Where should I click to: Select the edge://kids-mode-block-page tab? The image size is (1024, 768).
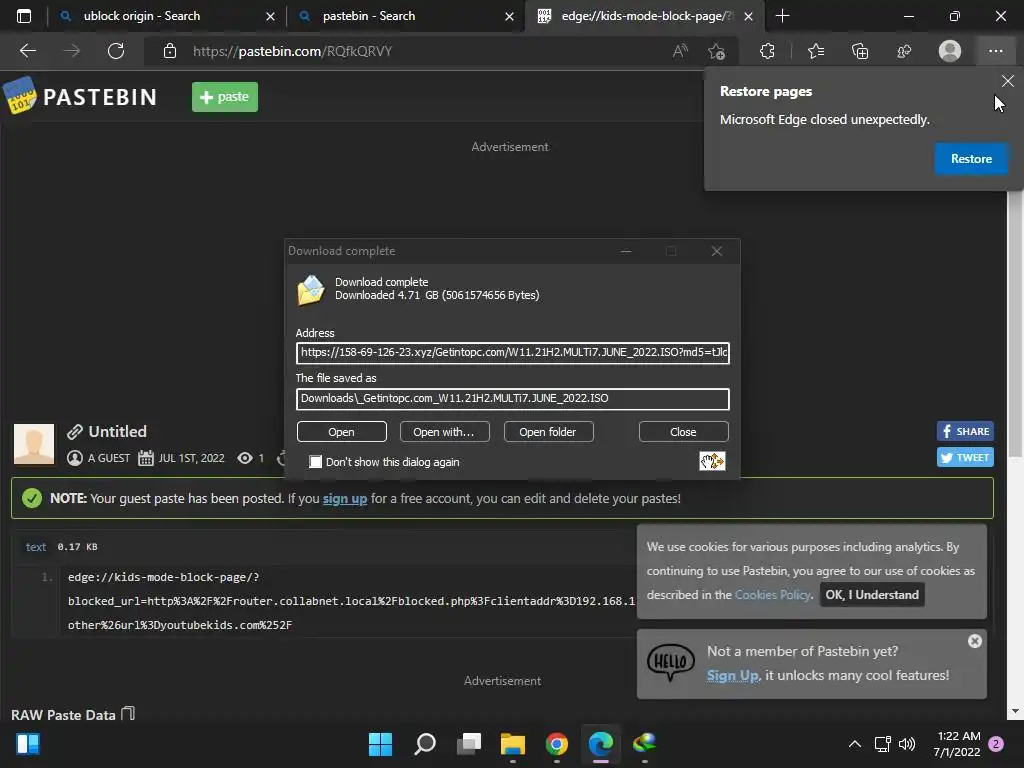pyautogui.click(x=643, y=16)
